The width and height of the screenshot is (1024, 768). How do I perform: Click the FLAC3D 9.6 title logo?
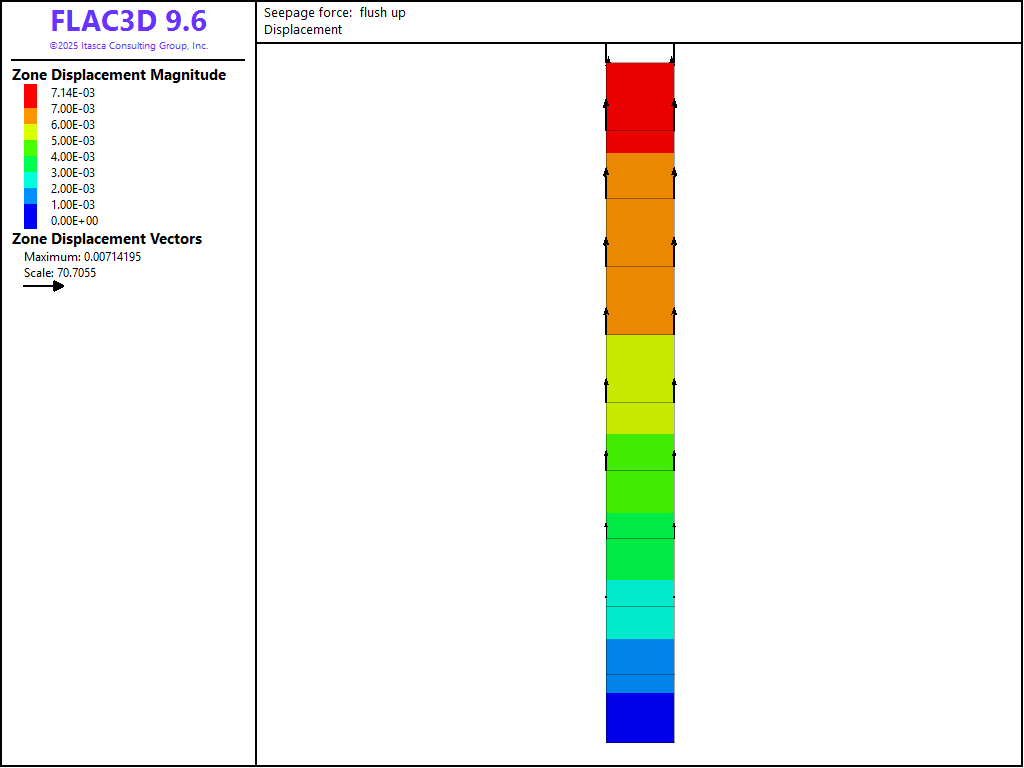(x=128, y=22)
